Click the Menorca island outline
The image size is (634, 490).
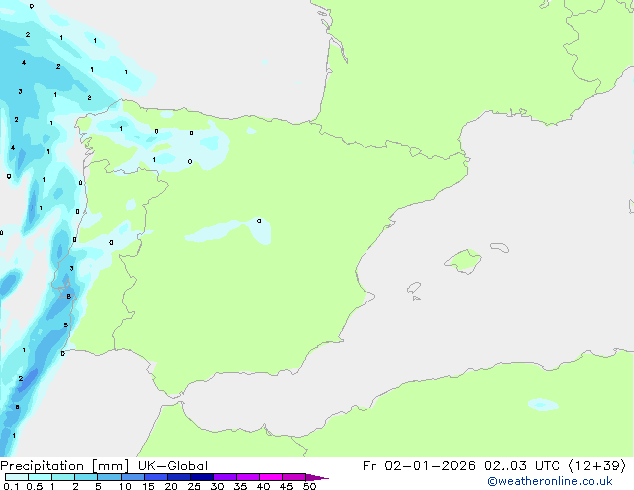point(500,247)
